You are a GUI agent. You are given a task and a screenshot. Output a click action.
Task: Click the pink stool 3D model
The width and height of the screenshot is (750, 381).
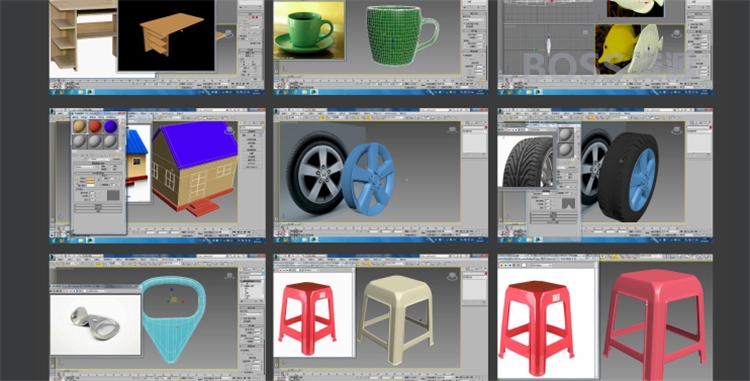(x=654, y=323)
